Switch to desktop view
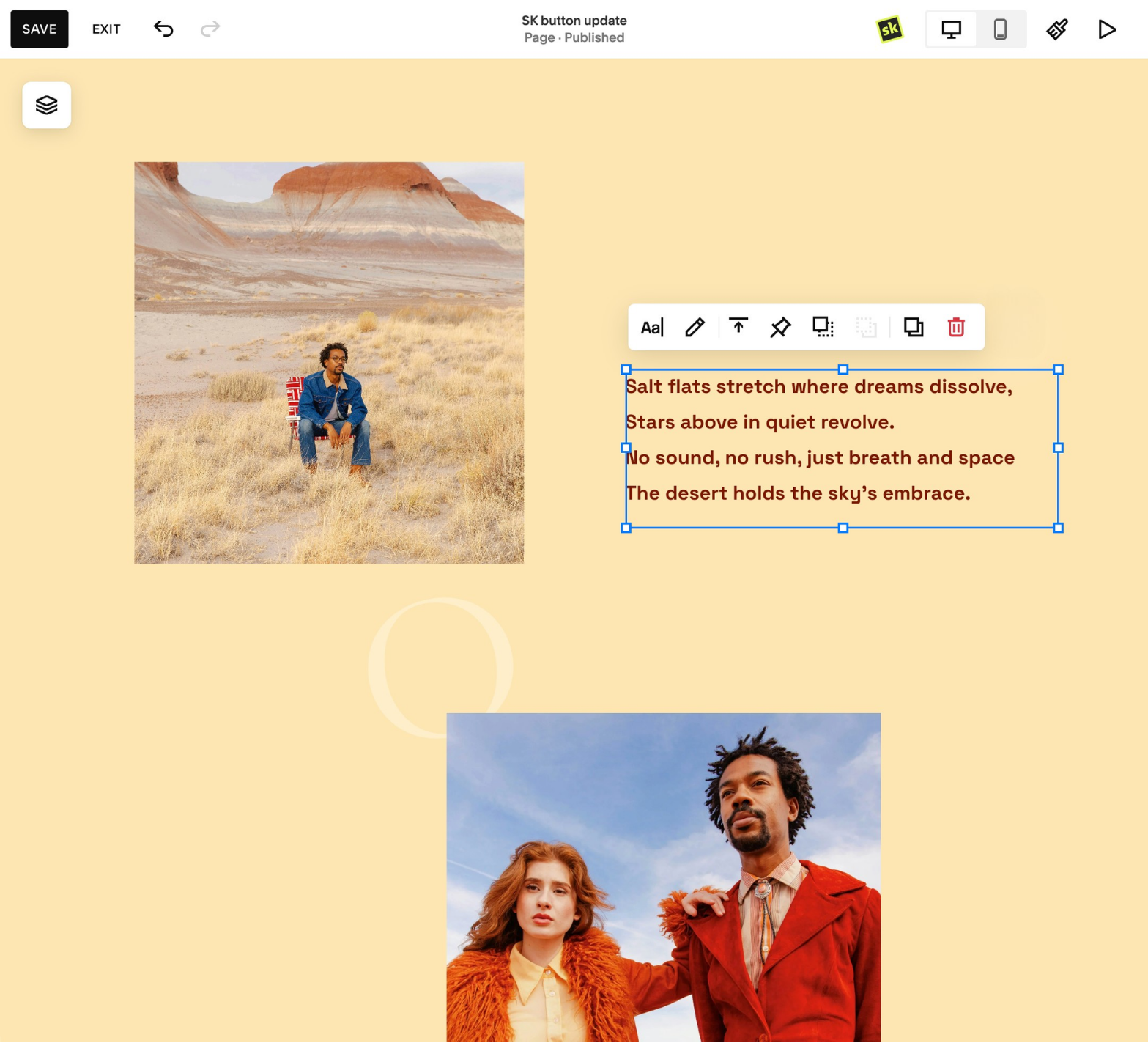The height and width of the screenshot is (1043, 1148). click(951, 29)
